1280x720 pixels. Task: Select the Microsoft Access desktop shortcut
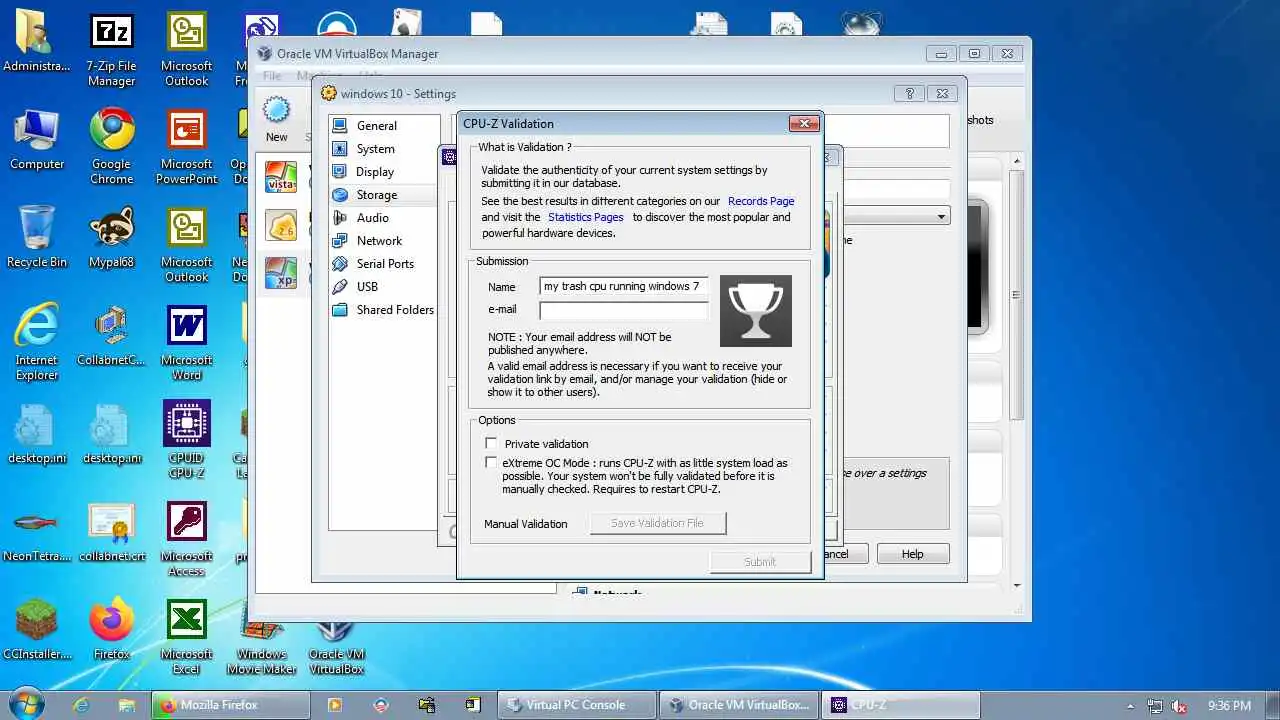coord(187,538)
